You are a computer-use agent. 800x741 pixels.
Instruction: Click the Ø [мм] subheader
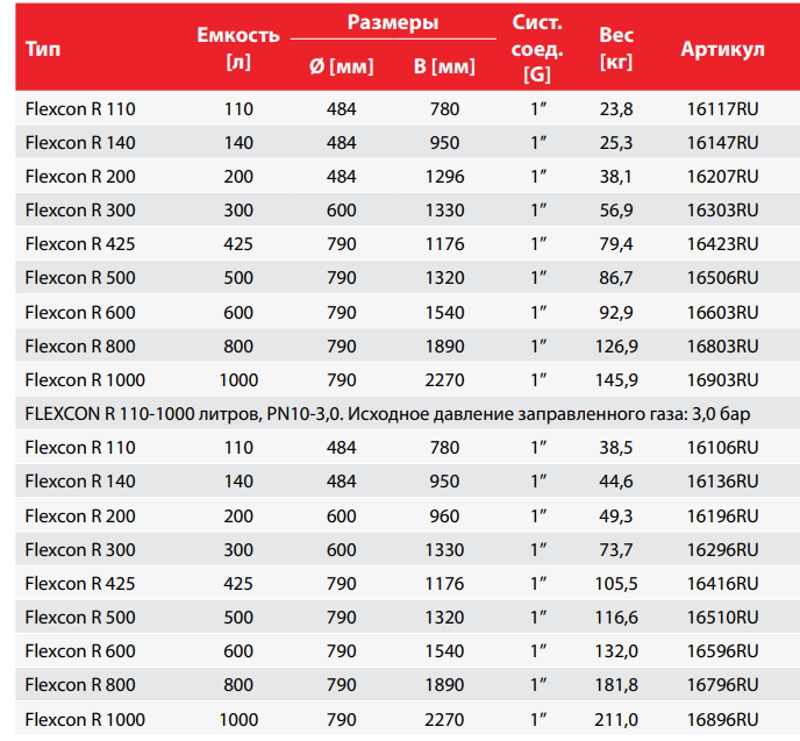(x=341, y=68)
